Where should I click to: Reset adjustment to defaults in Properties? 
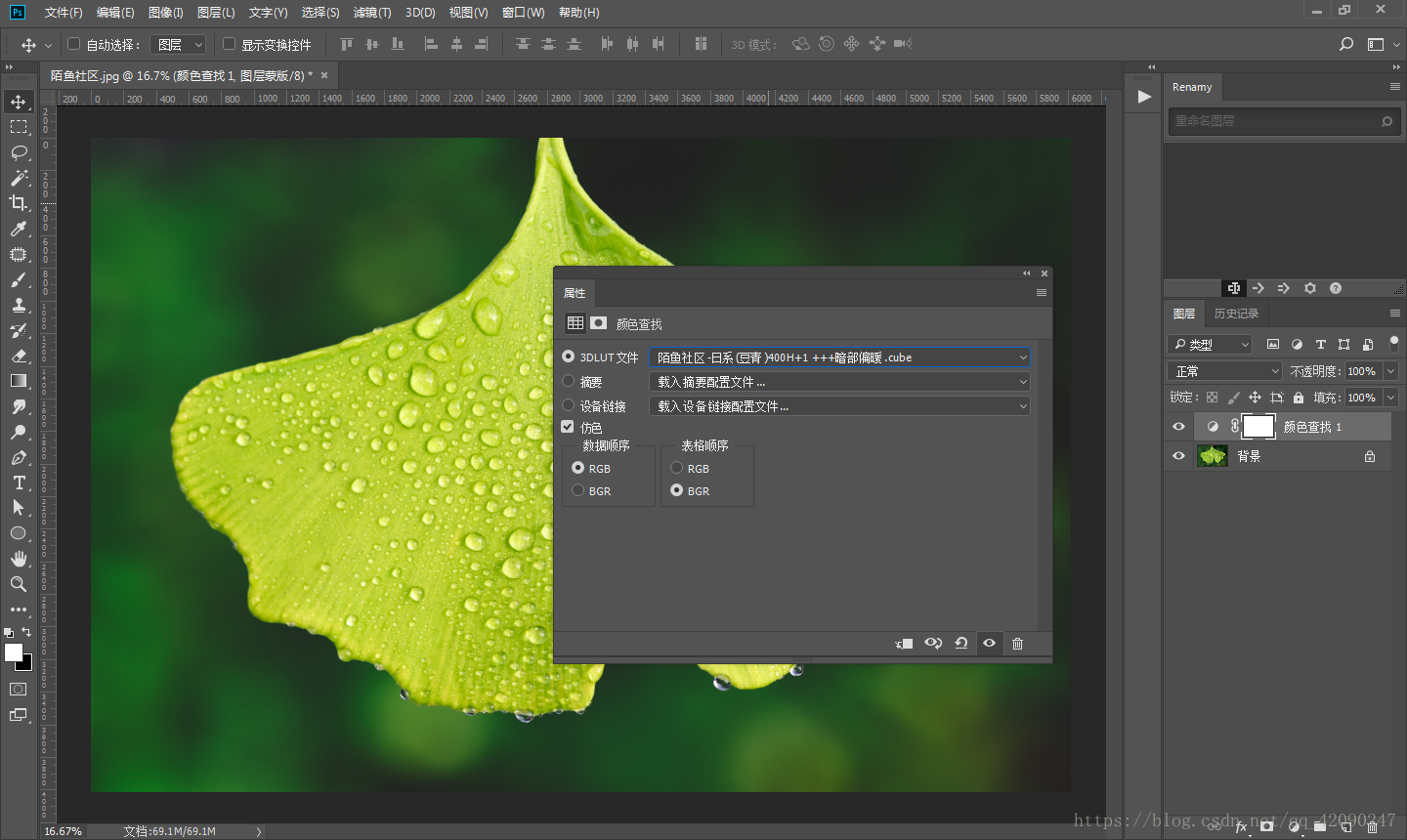pyautogui.click(x=961, y=644)
